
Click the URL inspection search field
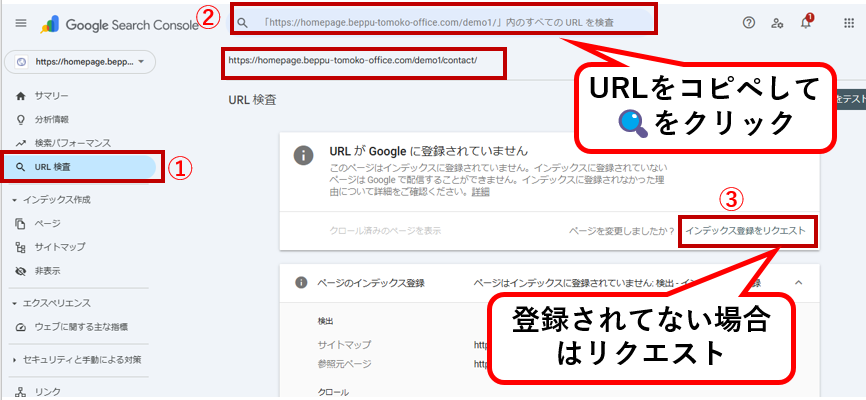(443, 23)
